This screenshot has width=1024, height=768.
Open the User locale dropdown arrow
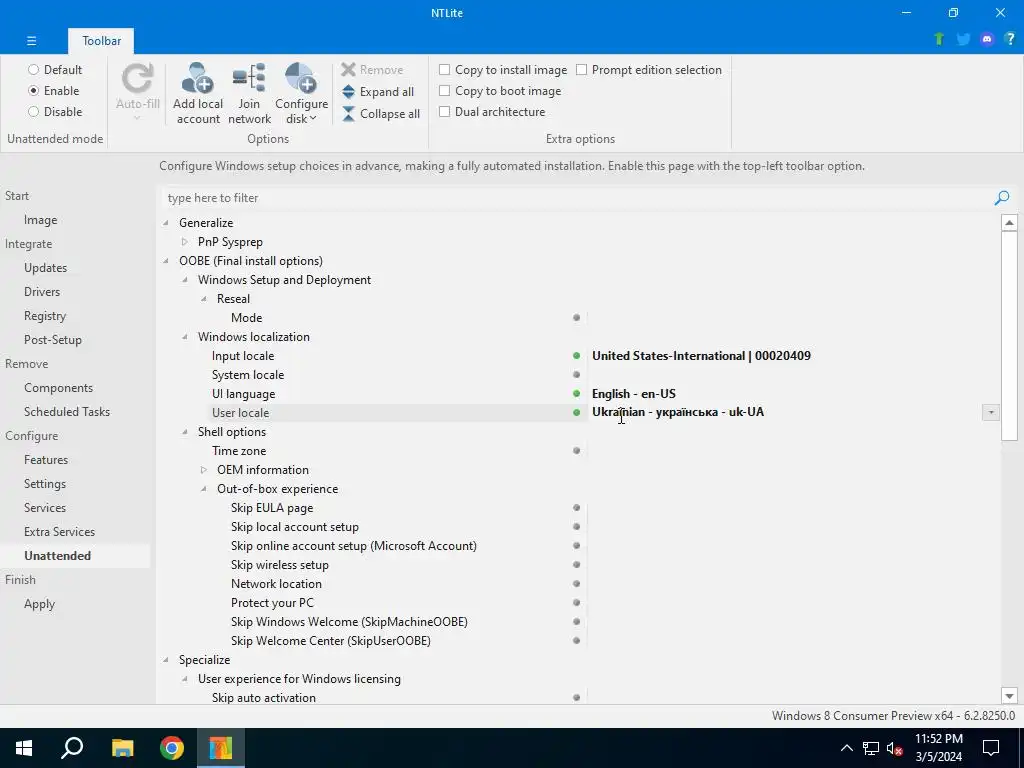click(991, 412)
